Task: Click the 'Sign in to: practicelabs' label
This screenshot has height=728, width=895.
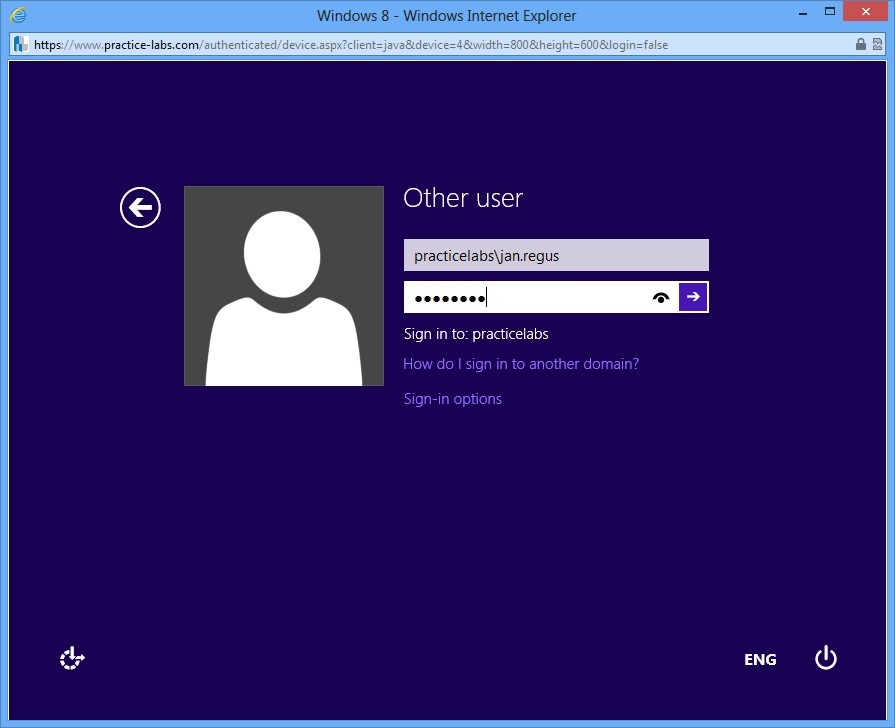Action: 475,334
